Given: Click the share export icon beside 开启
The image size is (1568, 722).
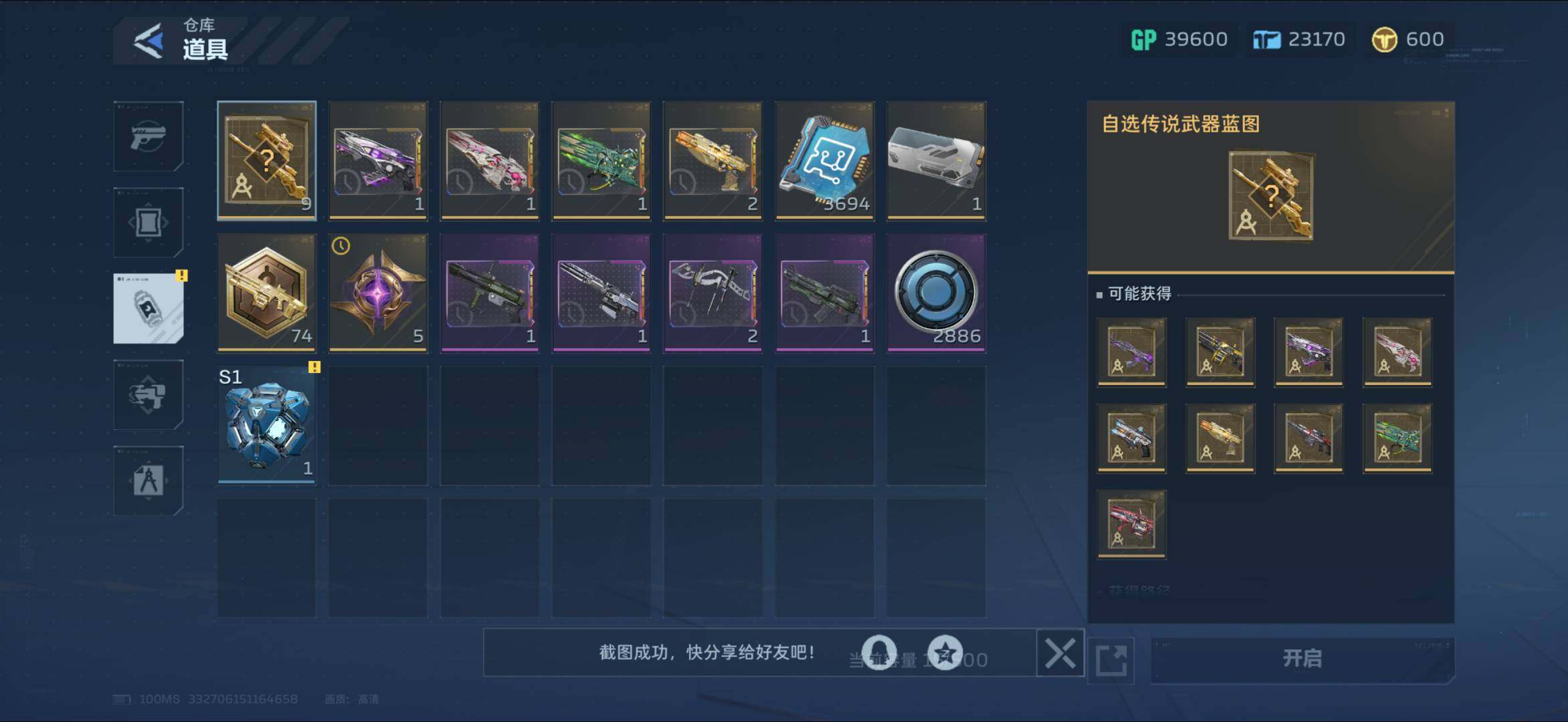Looking at the screenshot, I should click(x=1111, y=660).
